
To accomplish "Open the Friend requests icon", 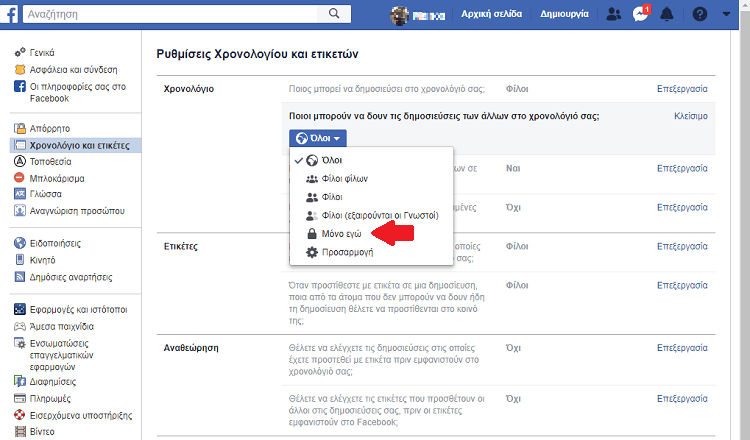I will [x=613, y=14].
